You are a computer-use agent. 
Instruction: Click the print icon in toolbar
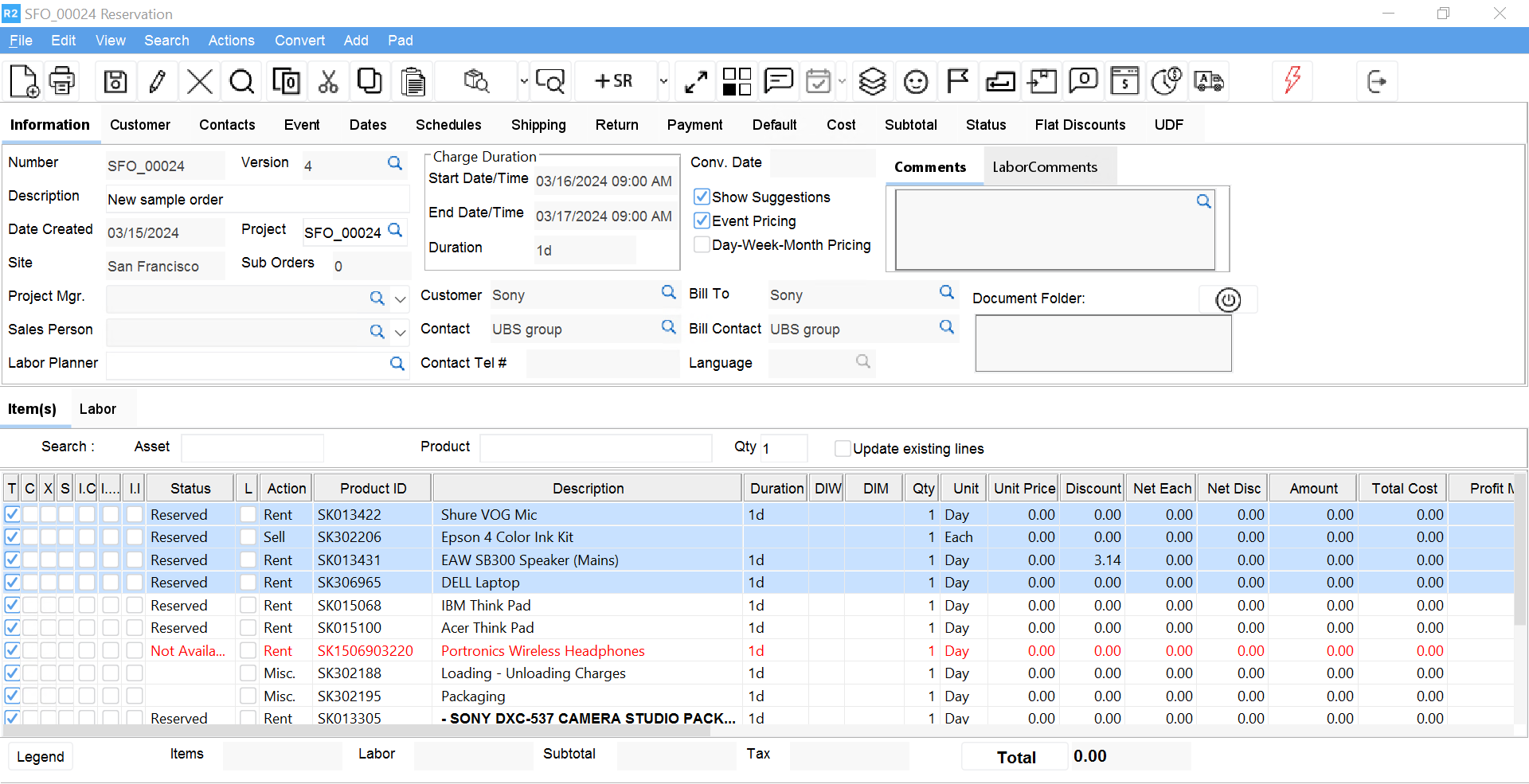coord(62,81)
